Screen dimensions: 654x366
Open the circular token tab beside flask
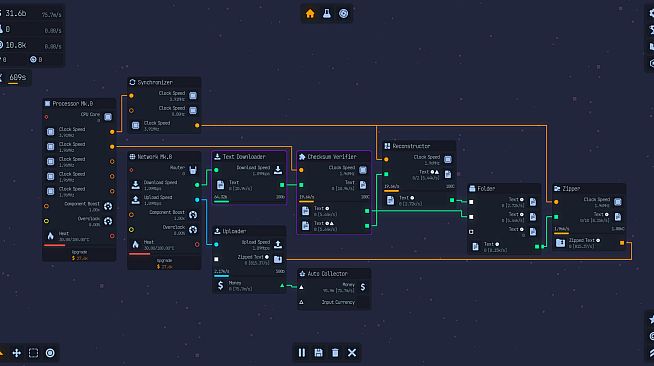(x=343, y=14)
